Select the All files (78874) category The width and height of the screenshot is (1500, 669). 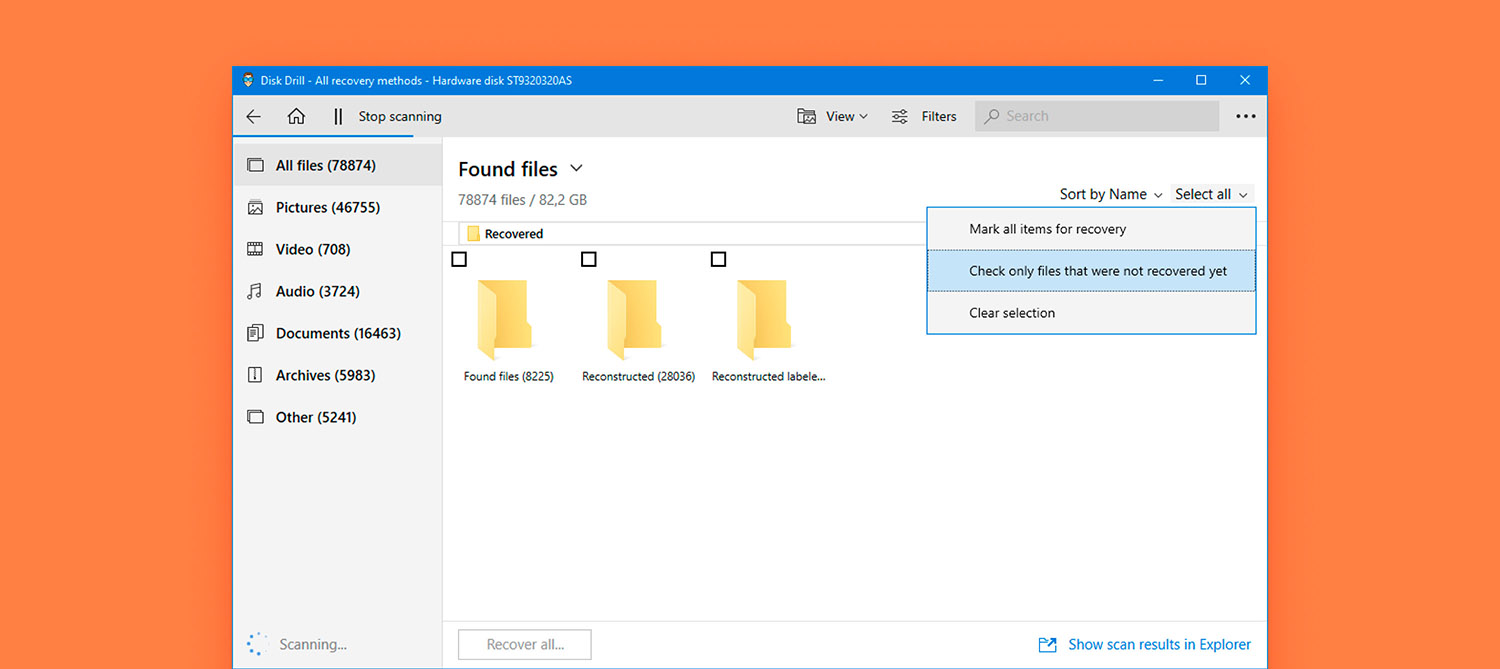(x=337, y=165)
